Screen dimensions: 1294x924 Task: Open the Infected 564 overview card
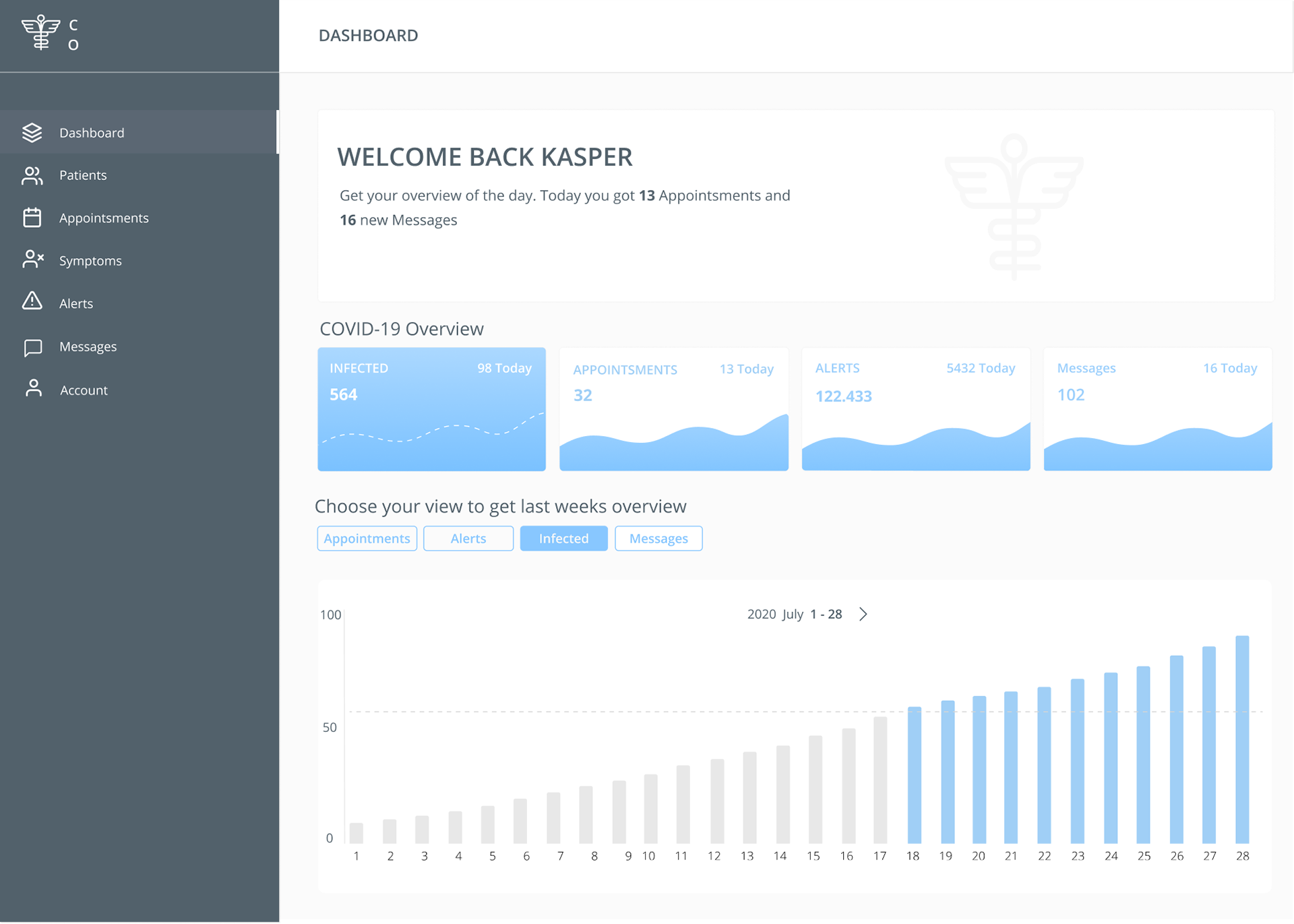[431, 408]
